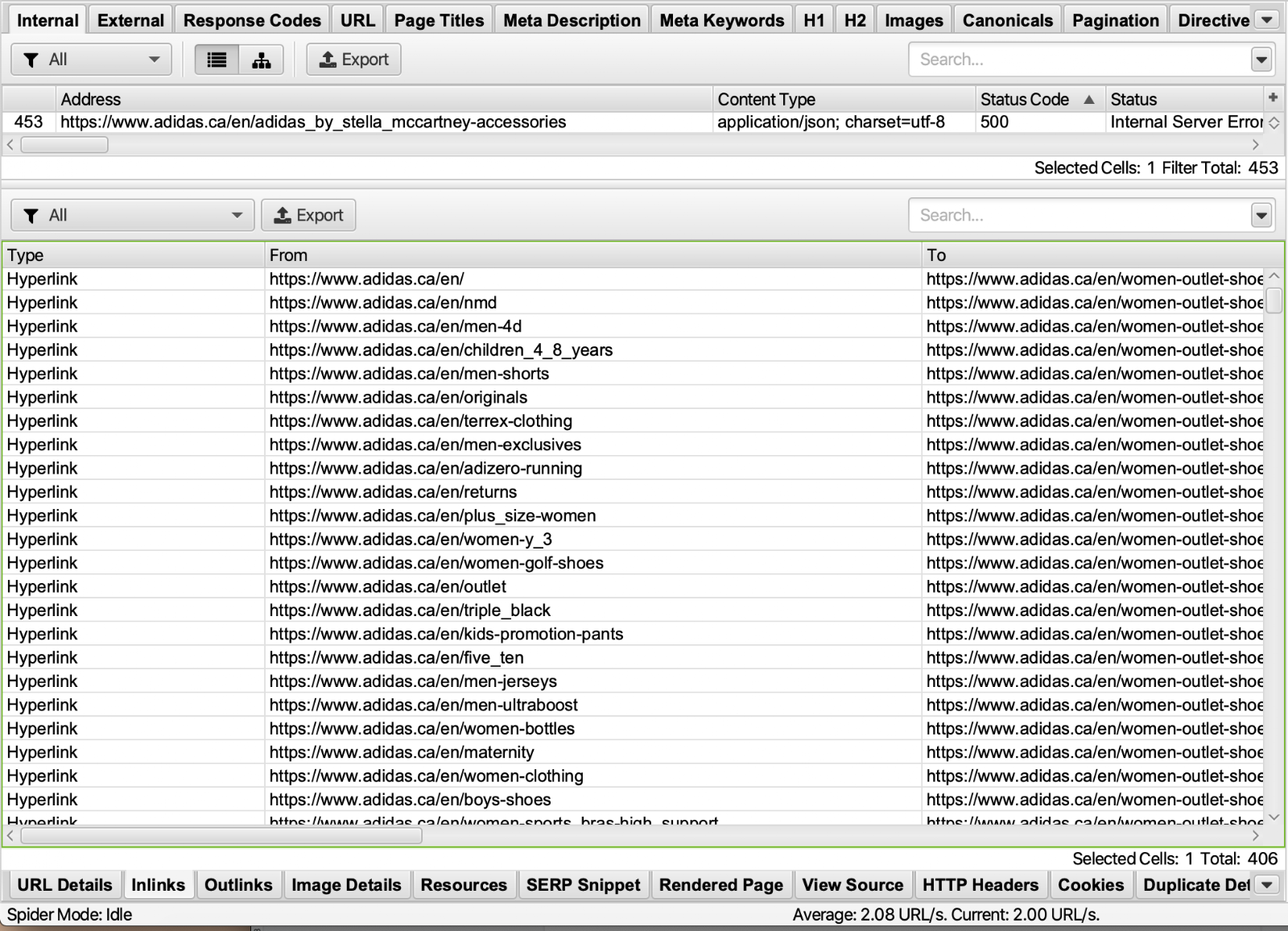Select the Inlinks bottom tab
Image resolution: width=1288 pixels, height=931 pixels.
pyautogui.click(x=158, y=885)
